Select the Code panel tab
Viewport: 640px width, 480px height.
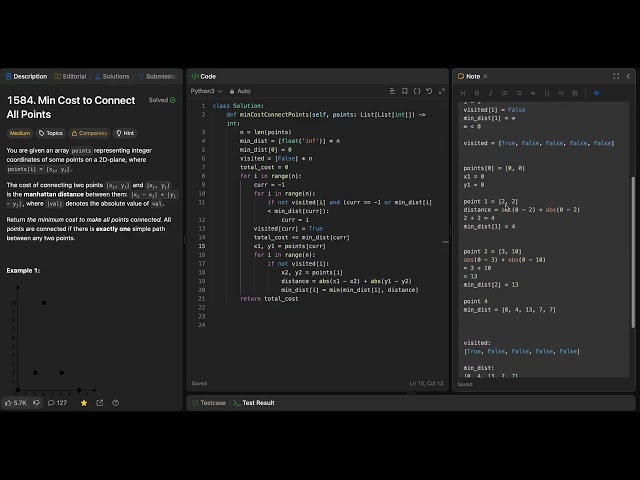pyautogui.click(x=204, y=76)
